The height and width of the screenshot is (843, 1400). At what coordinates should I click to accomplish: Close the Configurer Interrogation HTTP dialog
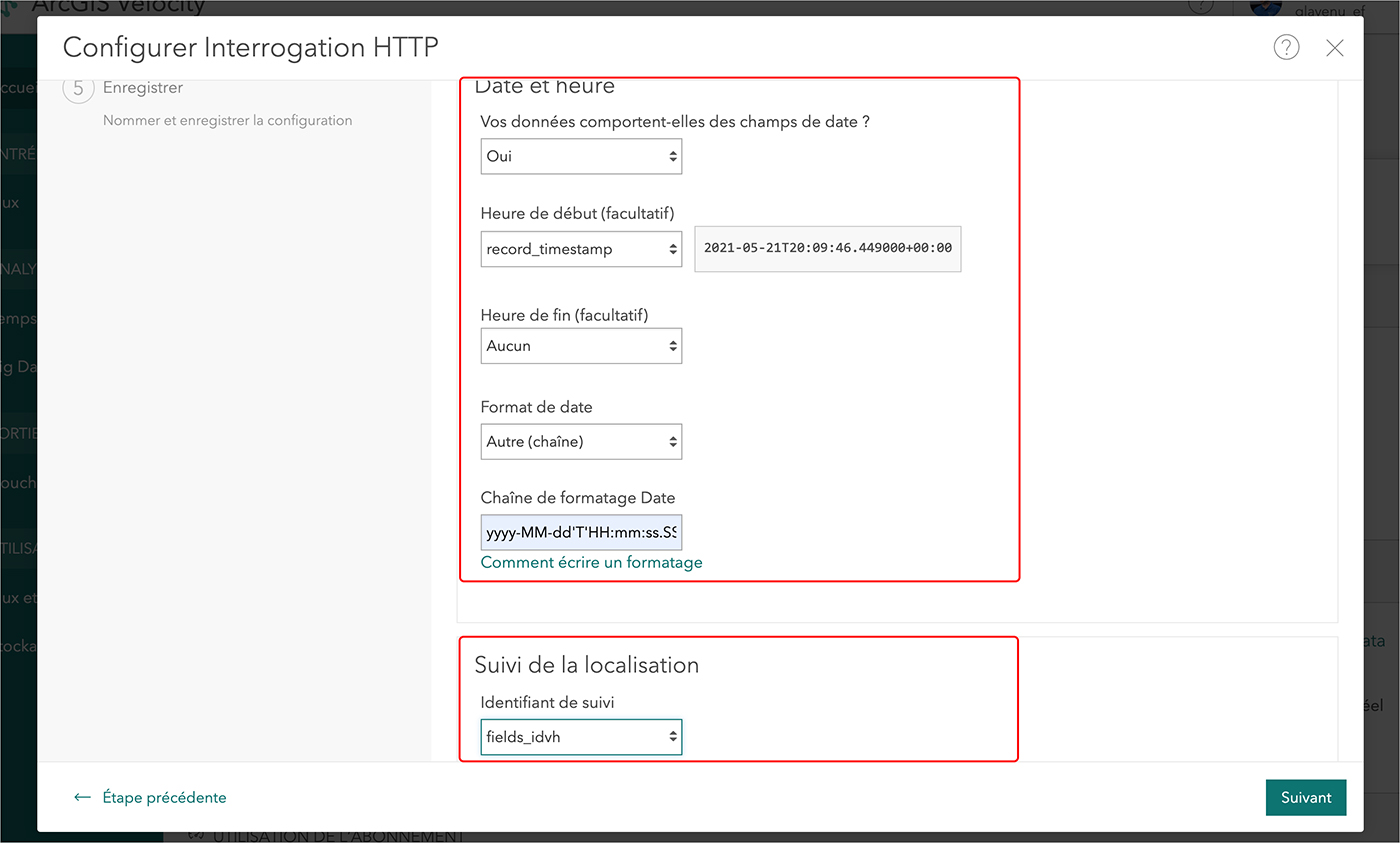point(1334,48)
